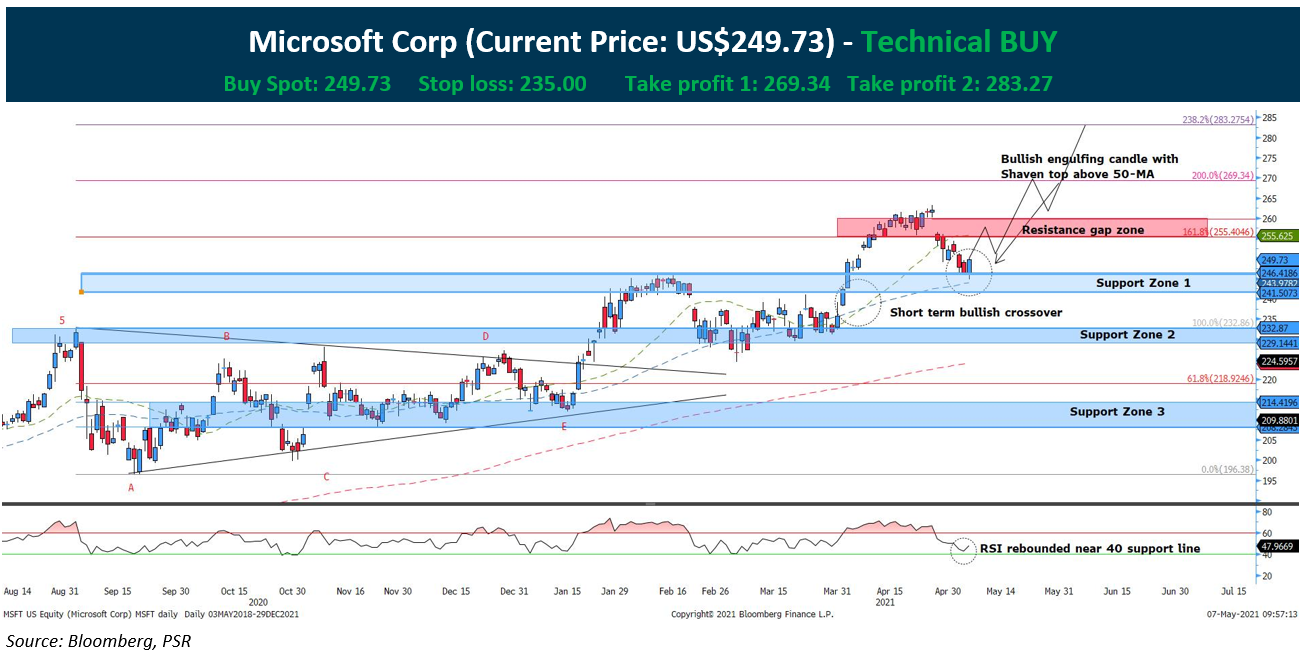Click the "Support Zone 2" label

(x=1127, y=334)
